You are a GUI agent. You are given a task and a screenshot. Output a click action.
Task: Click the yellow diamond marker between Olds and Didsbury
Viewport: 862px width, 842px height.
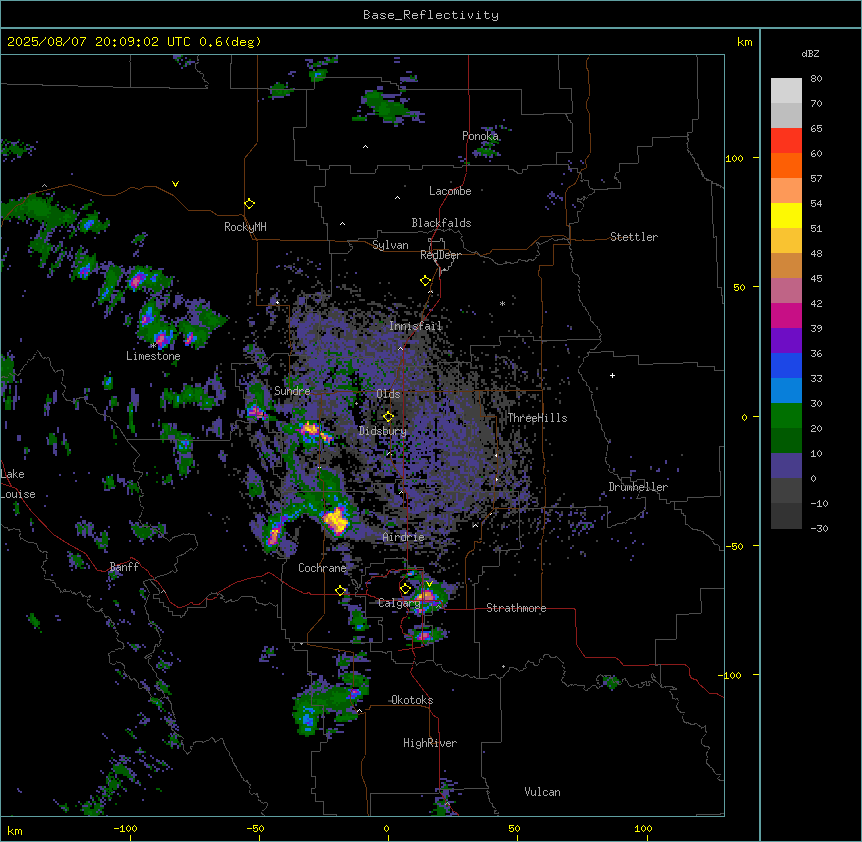pos(388,416)
